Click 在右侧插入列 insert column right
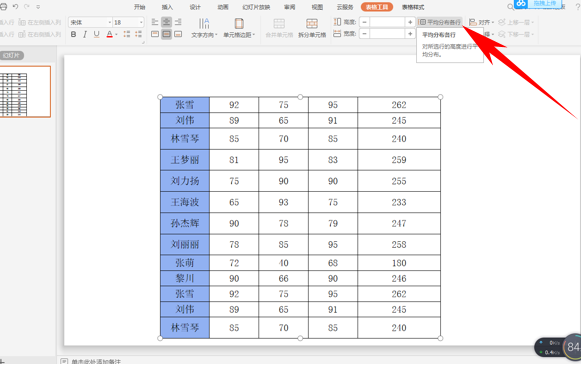Screen dimensions: 583x365 (40, 34)
